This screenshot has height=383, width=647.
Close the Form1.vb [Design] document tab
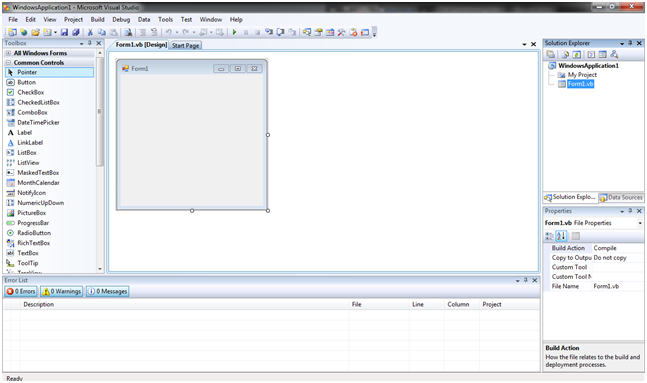click(x=533, y=44)
